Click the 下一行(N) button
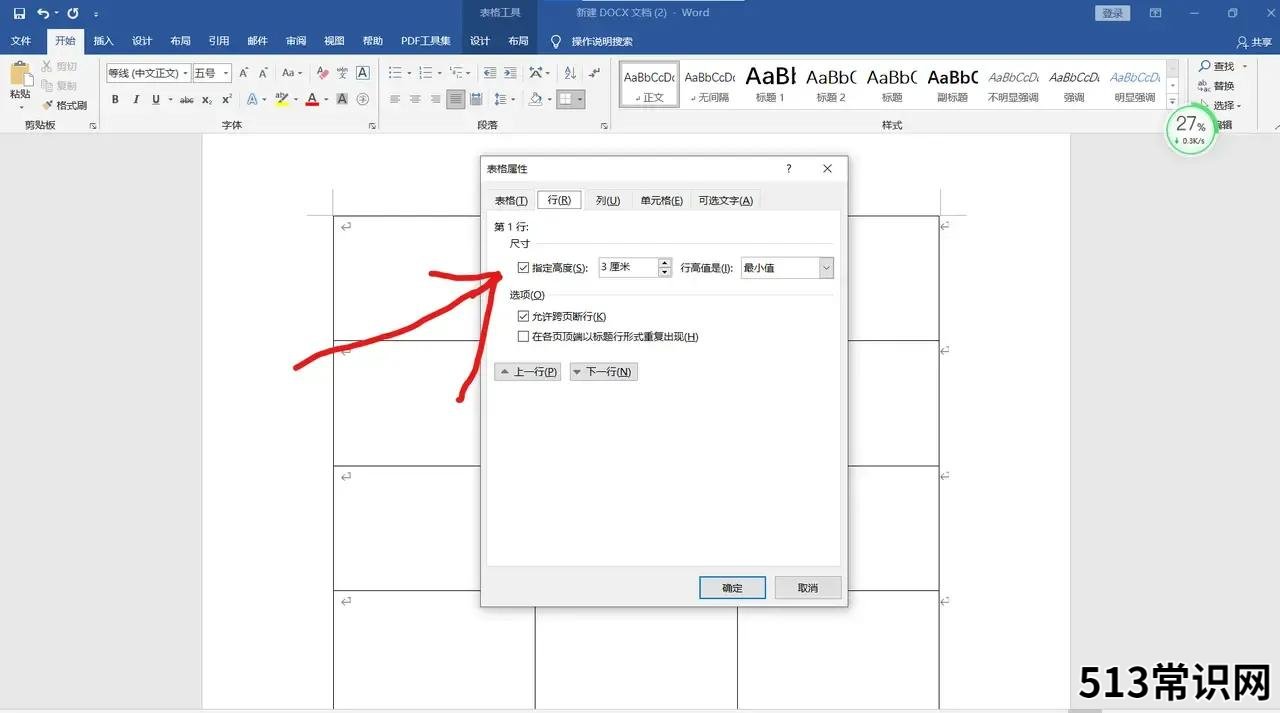Viewport: 1280px width, 713px height. coord(603,372)
